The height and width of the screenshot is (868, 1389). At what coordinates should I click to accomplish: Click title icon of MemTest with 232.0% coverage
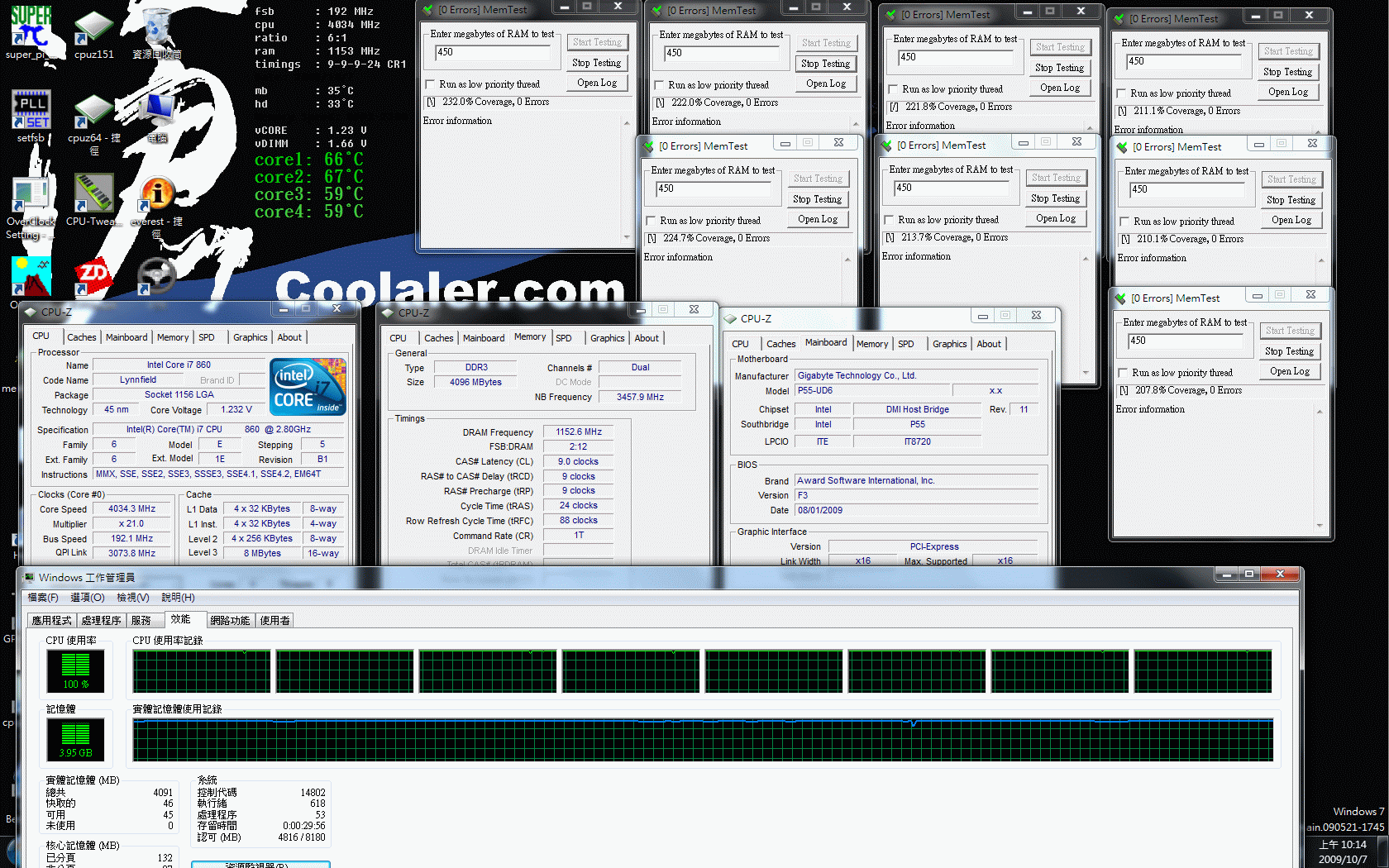[x=427, y=10]
